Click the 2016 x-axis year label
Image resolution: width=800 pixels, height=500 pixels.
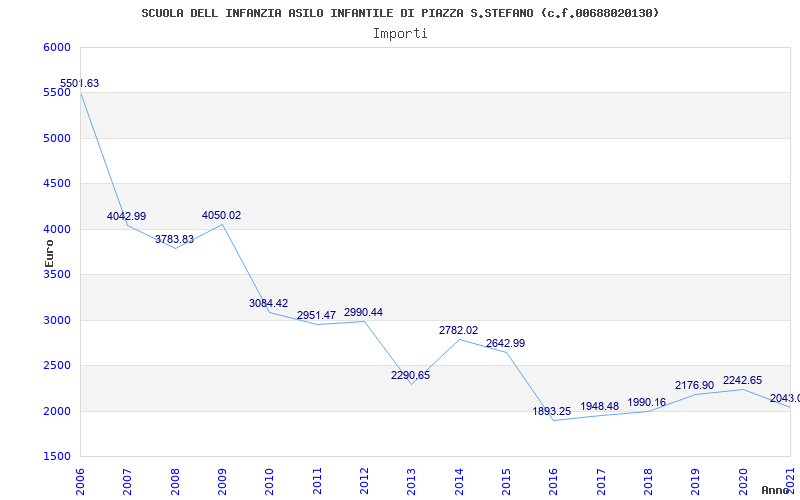click(x=554, y=482)
